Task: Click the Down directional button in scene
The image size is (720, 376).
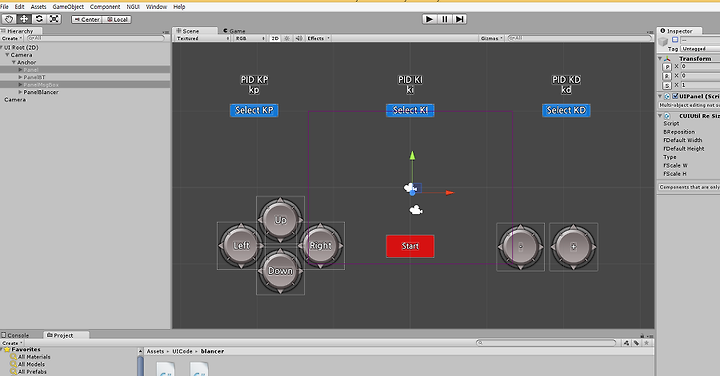Action: [280, 271]
